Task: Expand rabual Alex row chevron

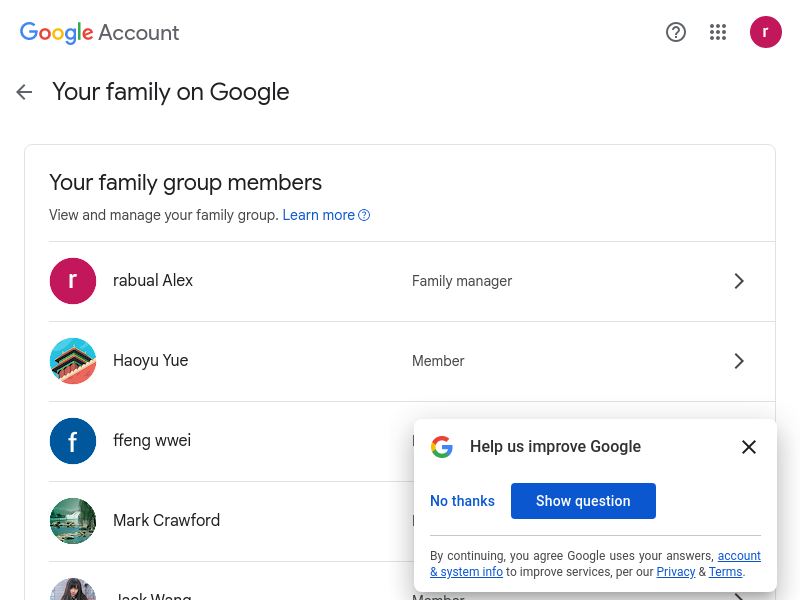Action: [739, 281]
